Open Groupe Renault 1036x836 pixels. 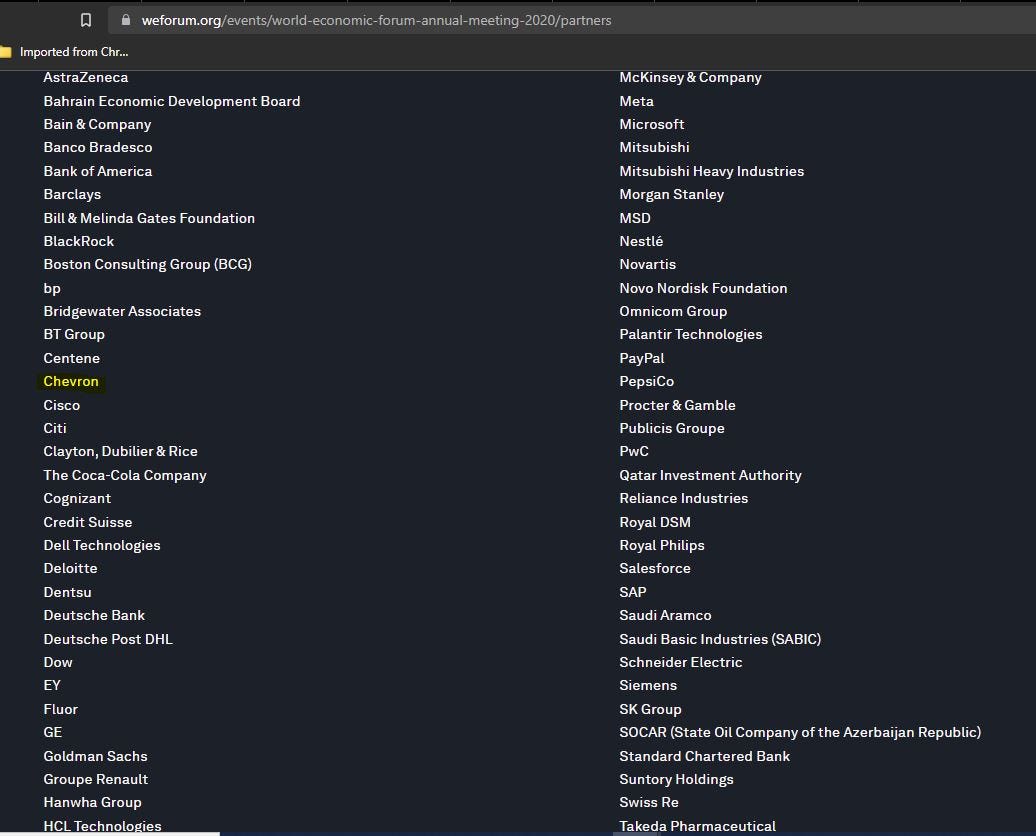[x=96, y=779]
